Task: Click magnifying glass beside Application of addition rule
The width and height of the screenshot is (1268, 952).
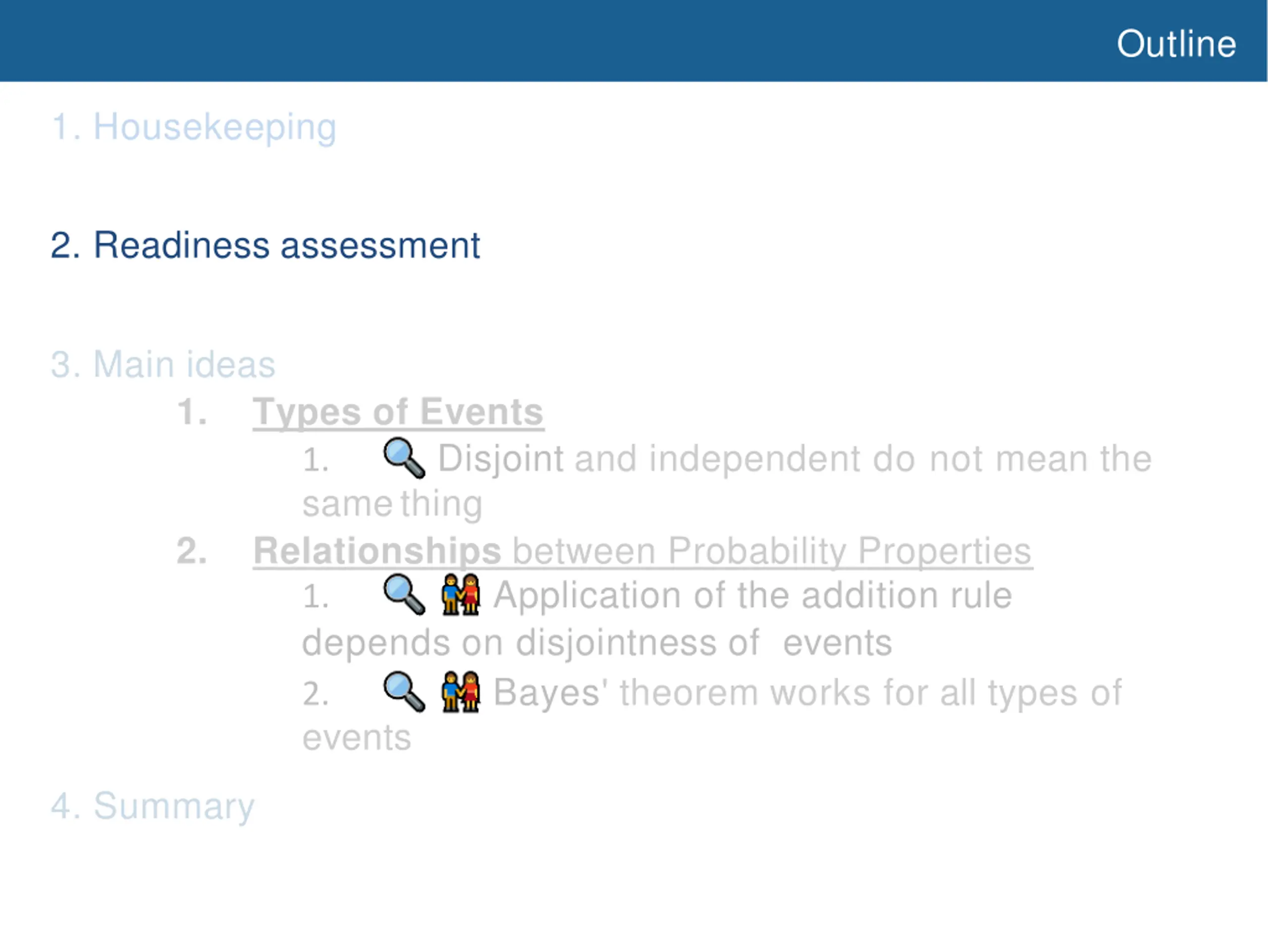Action: (404, 594)
